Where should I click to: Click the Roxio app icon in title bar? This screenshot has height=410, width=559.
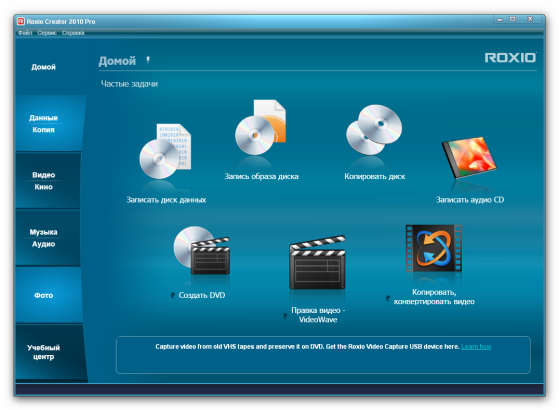(x=21, y=21)
